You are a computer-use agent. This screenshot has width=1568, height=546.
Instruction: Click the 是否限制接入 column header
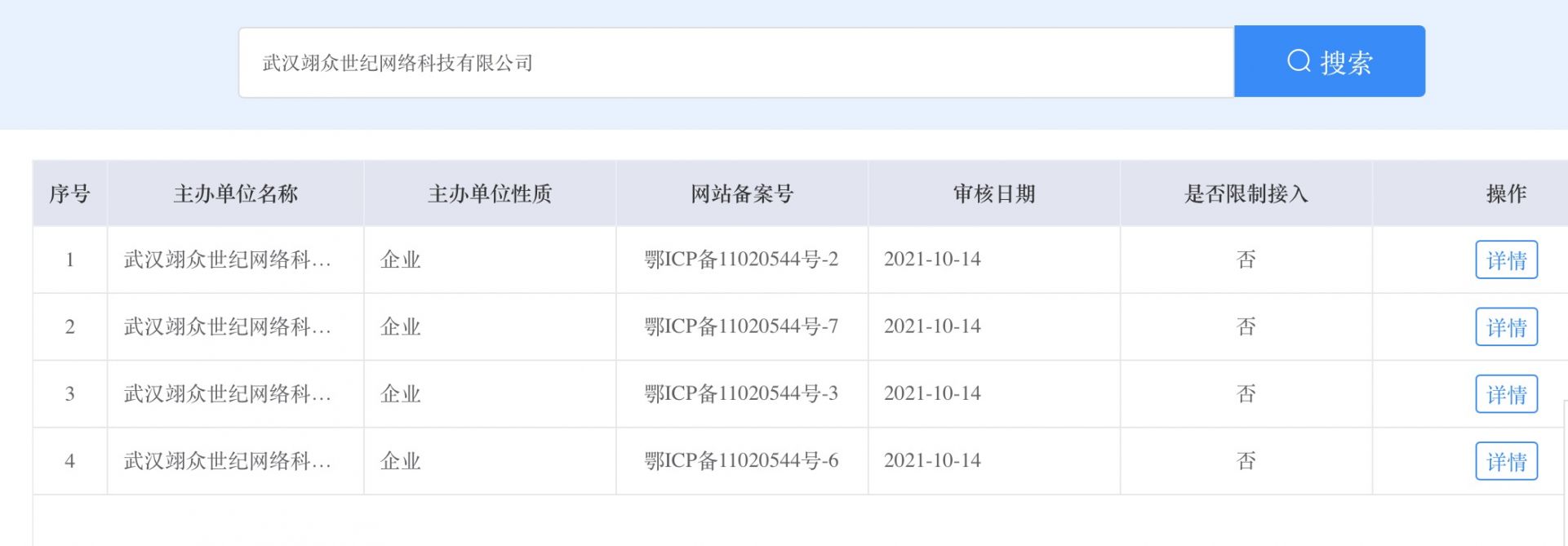pyautogui.click(x=1246, y=194)
